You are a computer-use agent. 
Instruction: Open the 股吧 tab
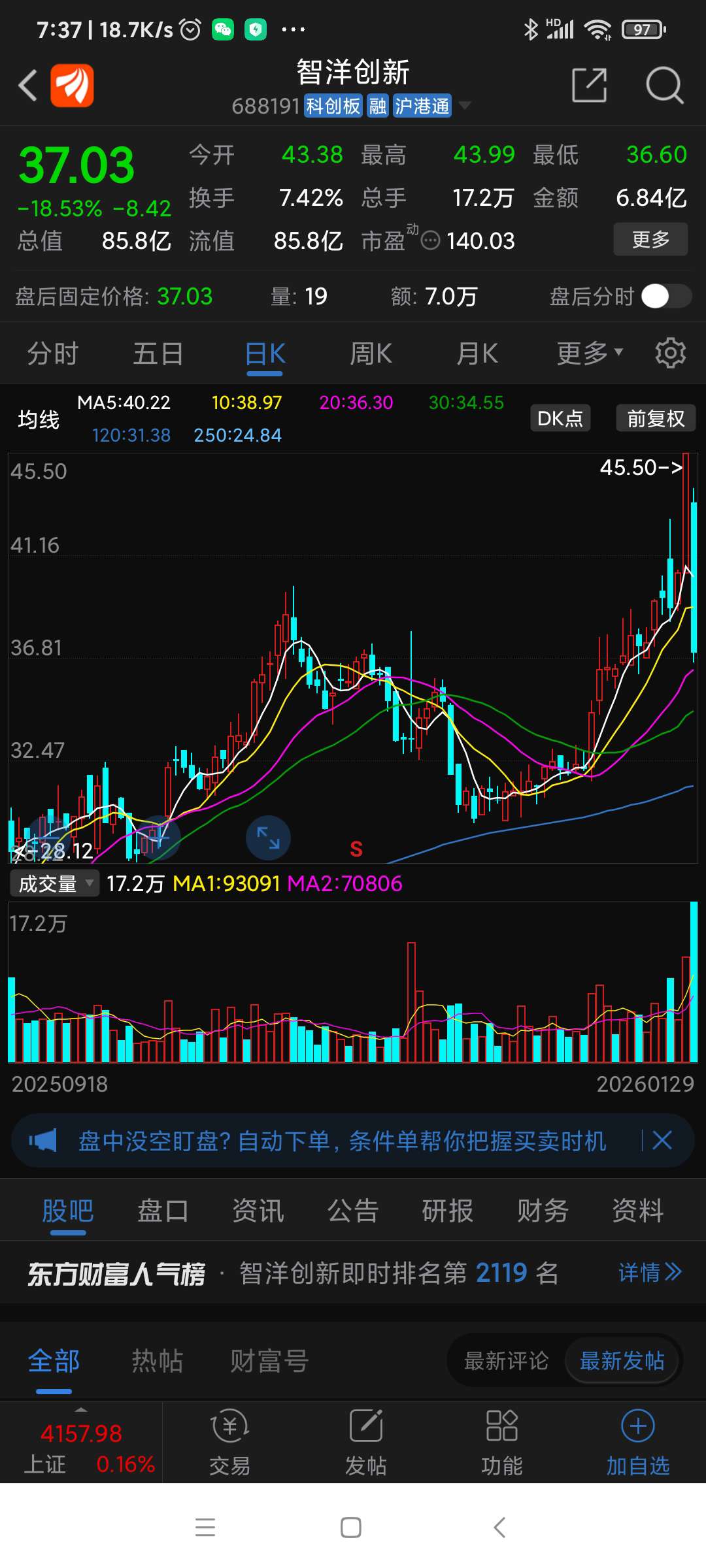68,1211
